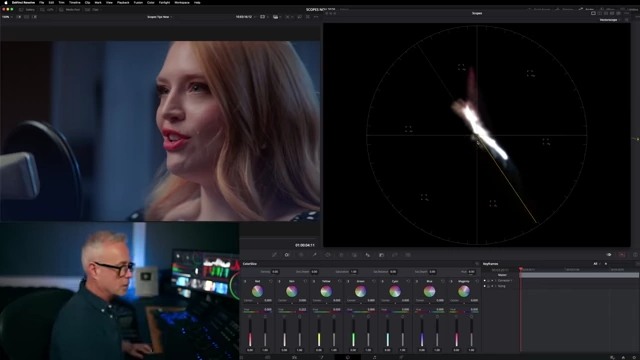Image resolution: width=640 pixels, height=360 pixels.
Task: Open Vectorscope settings icon in Scopes window
Action: click(x=627, y=20)
